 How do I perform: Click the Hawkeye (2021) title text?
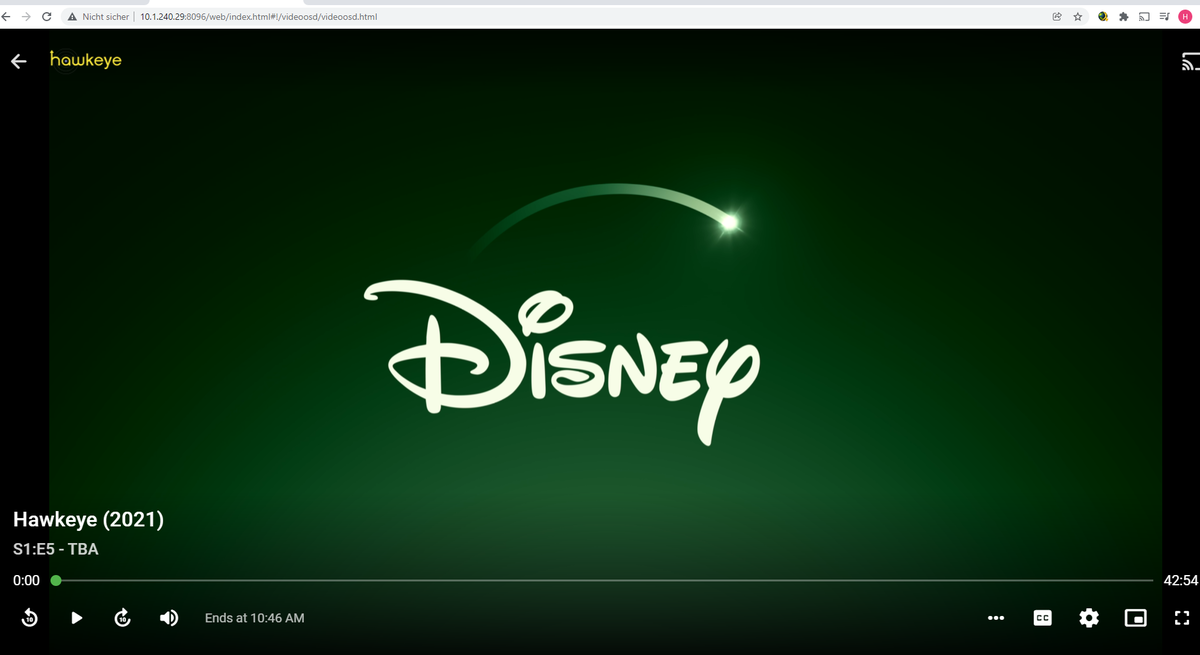coord(88,520)
